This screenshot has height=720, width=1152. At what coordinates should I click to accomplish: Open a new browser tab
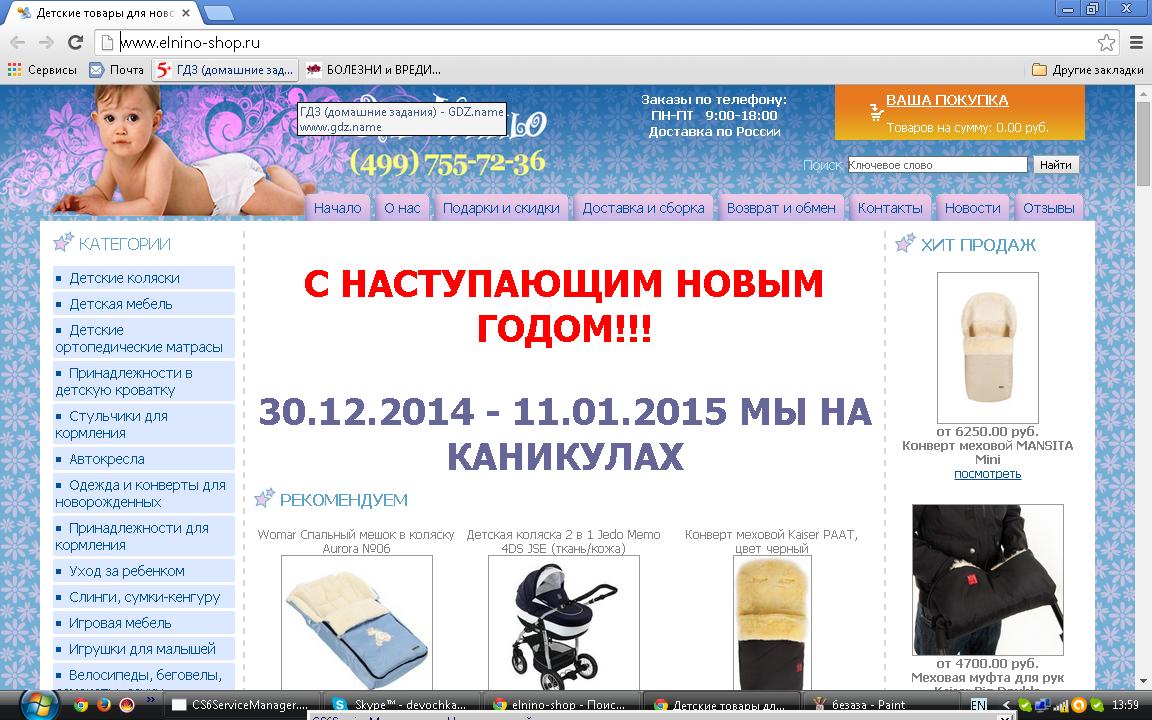tap(218, 13)
